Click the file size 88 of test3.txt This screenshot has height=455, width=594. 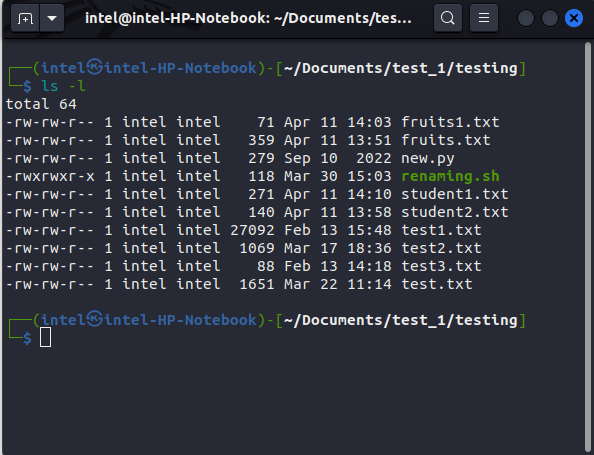[266, 266]
